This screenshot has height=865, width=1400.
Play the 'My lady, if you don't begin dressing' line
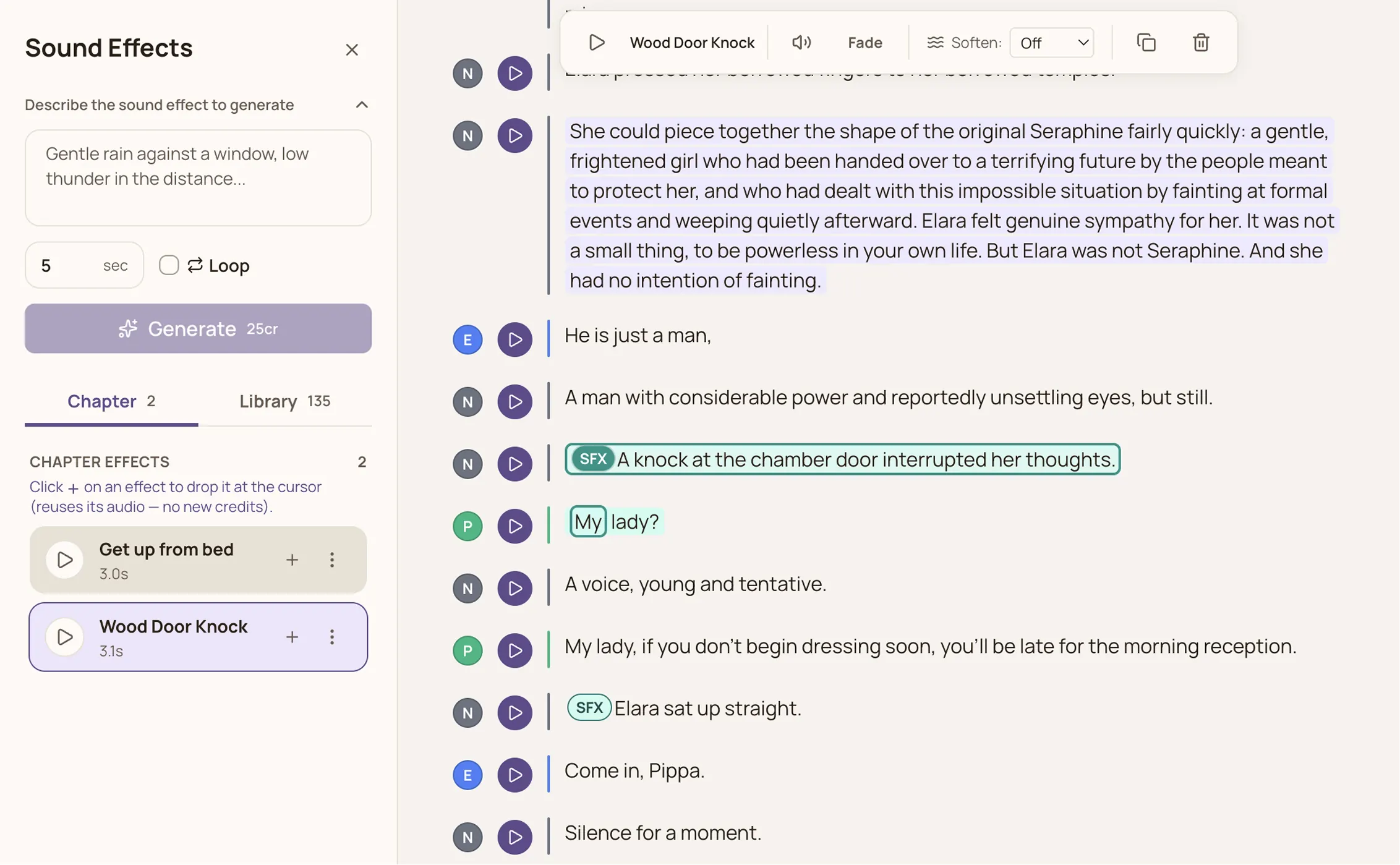coord(514,650)
